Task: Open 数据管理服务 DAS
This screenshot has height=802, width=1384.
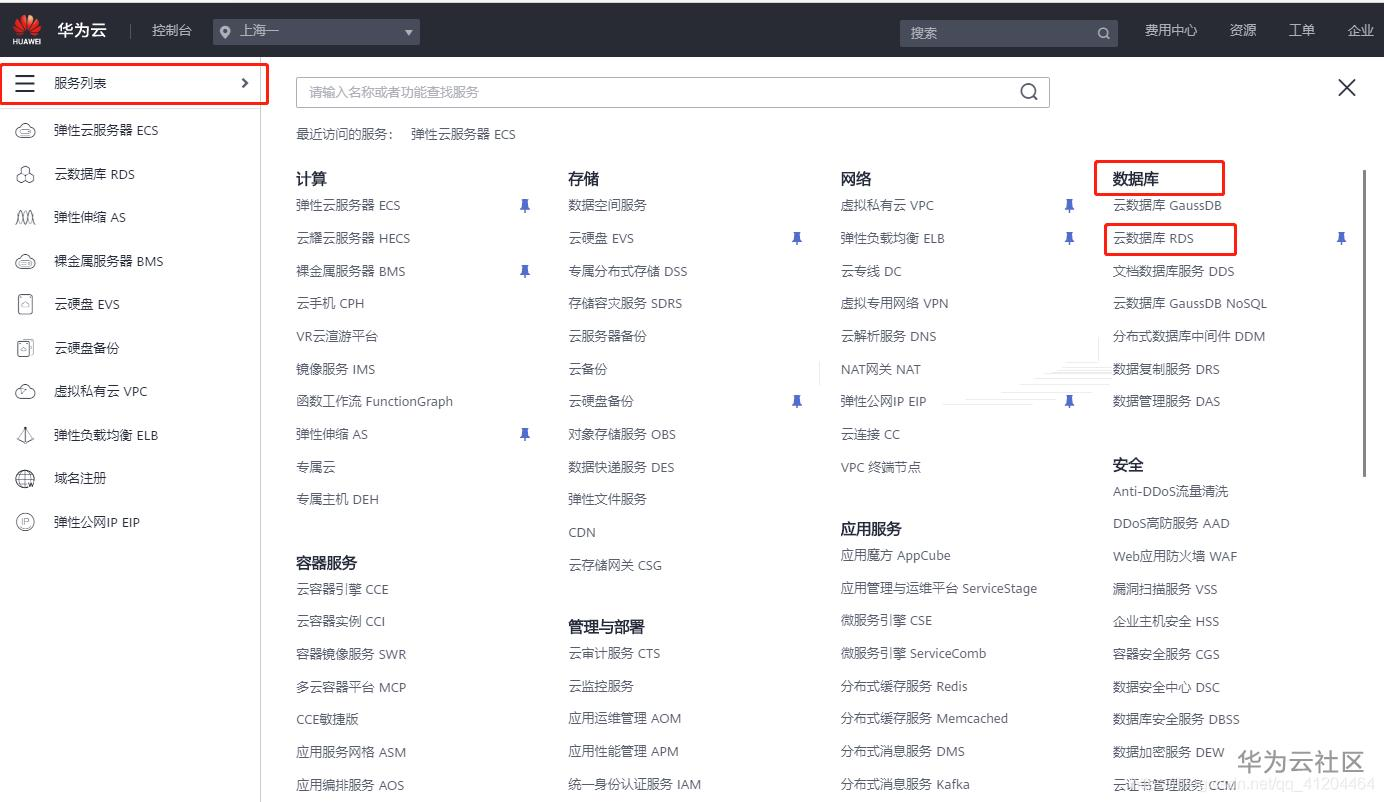Action: coord(1167,401)
